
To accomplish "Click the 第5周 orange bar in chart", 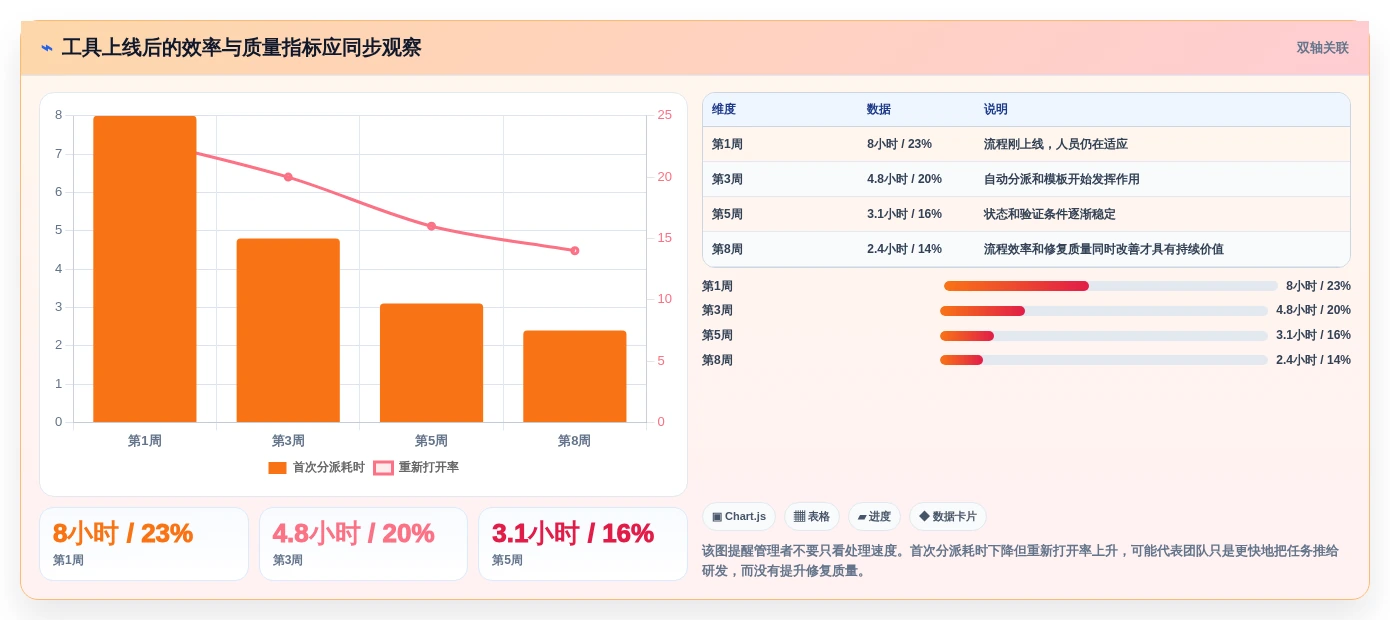I will pyautogui.click(x=431, y=363).
